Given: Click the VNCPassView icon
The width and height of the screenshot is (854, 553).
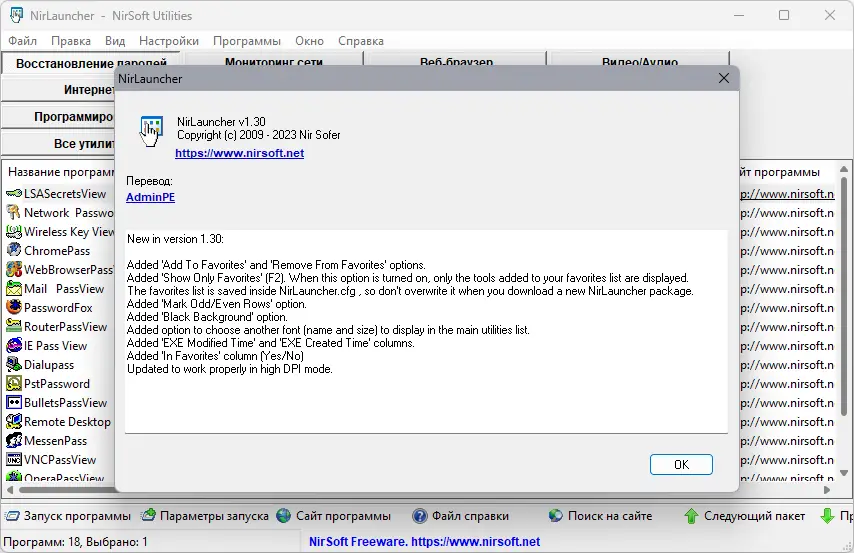Looking at the screenshot, I should pos(14,460).
